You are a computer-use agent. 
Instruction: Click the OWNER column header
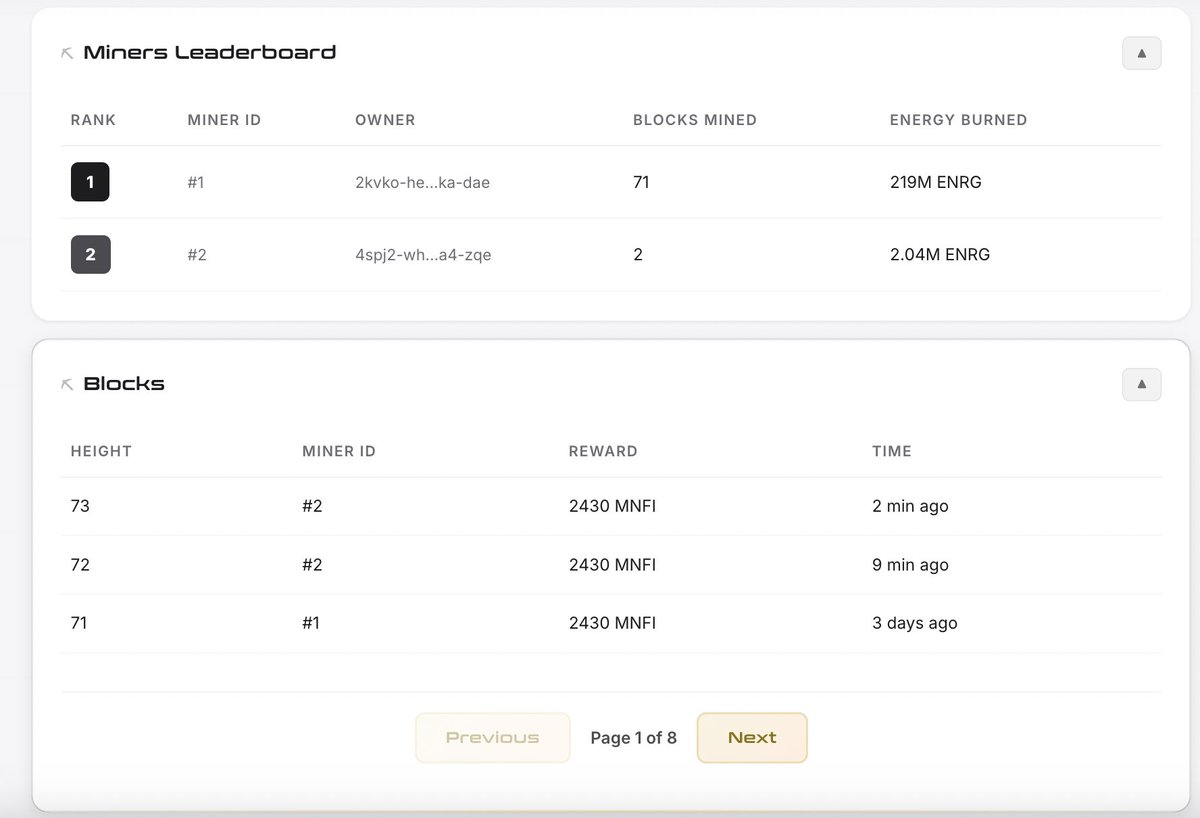coord(385,120)
